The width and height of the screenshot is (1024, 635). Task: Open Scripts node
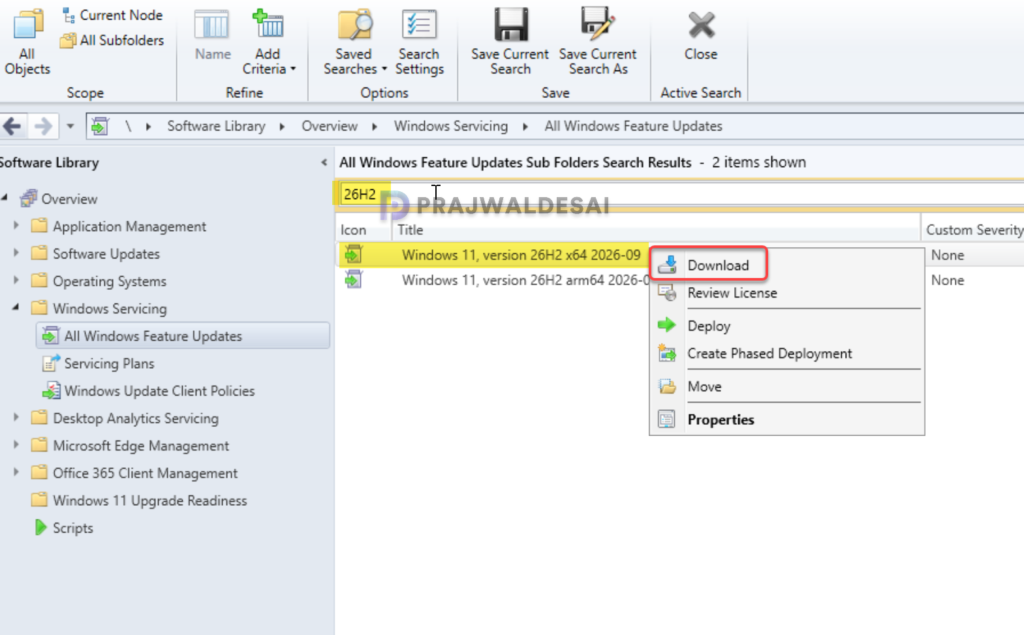[72, 528]
